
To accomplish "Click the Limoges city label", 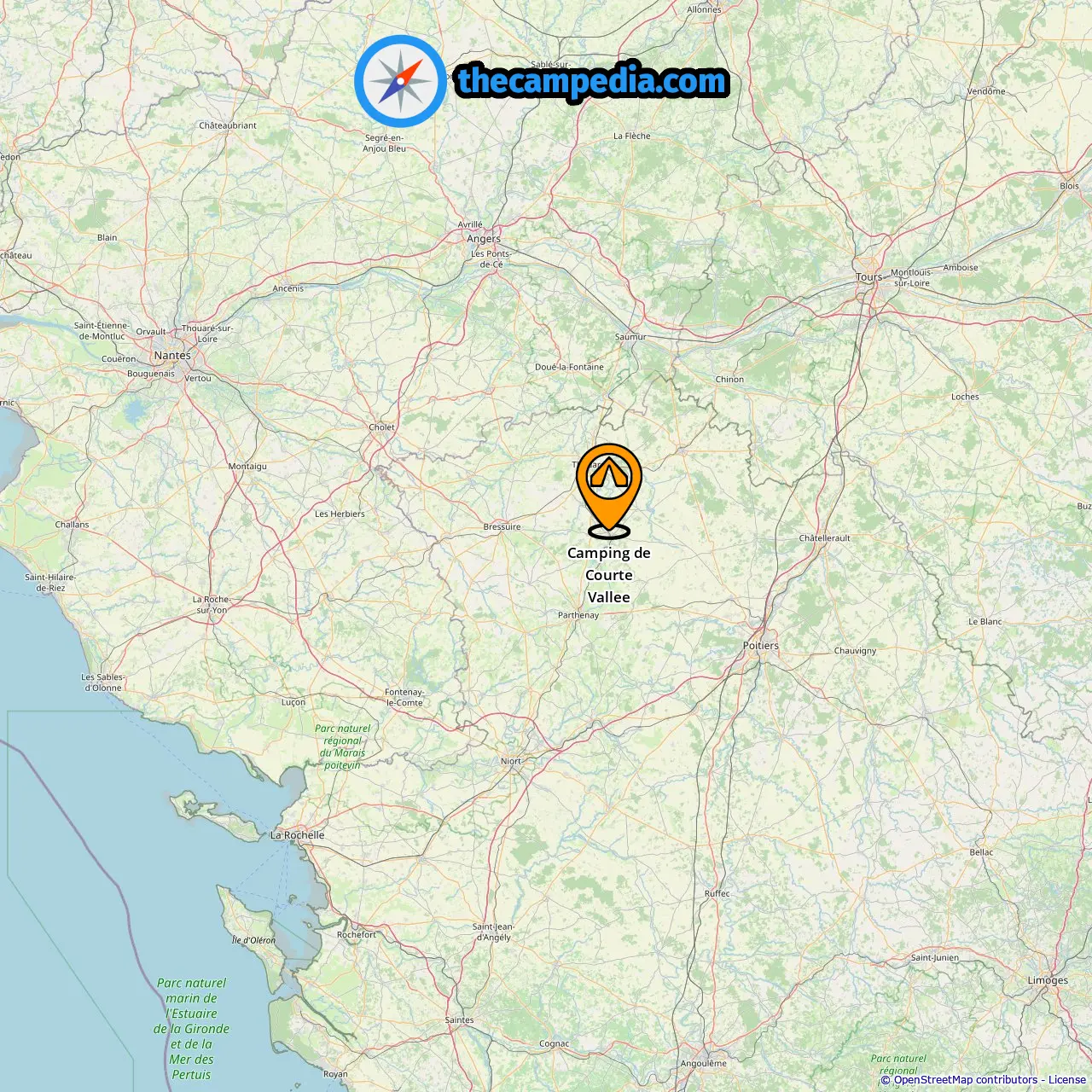I will tap(1048, 980).
